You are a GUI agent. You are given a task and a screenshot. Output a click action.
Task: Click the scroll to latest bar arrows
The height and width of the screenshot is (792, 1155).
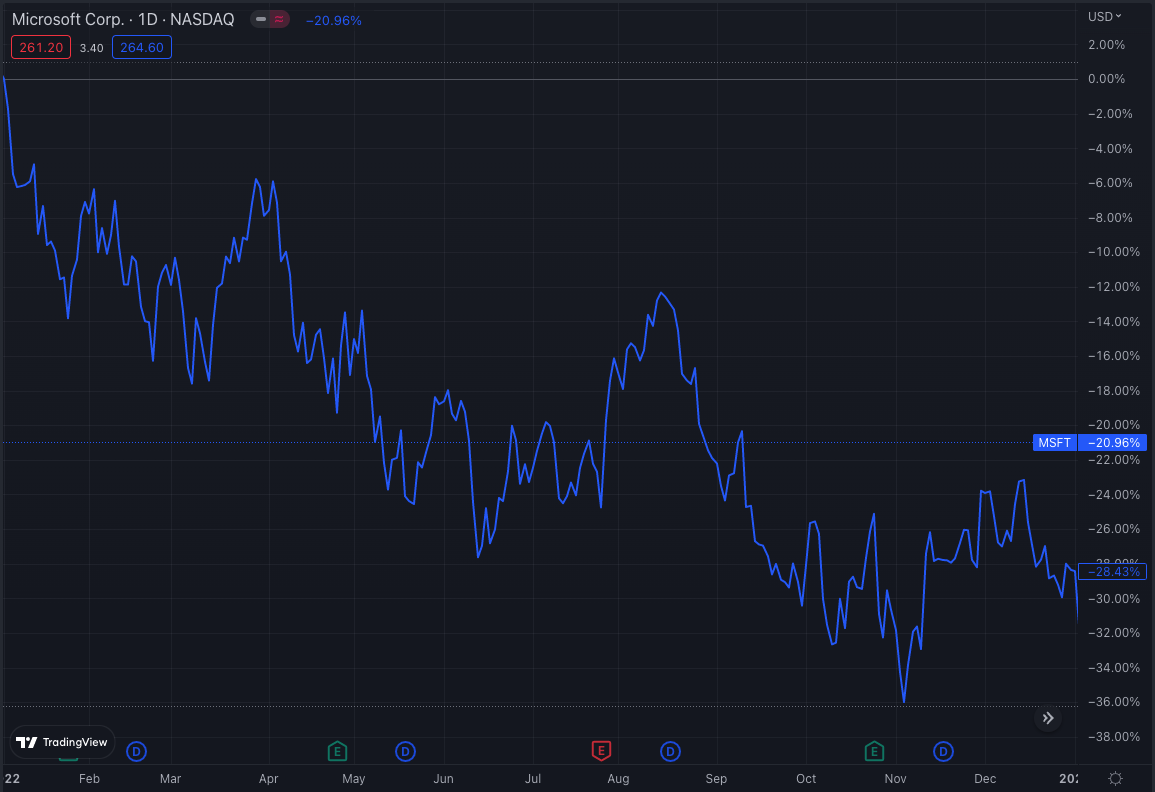(x=1048, y=718)
